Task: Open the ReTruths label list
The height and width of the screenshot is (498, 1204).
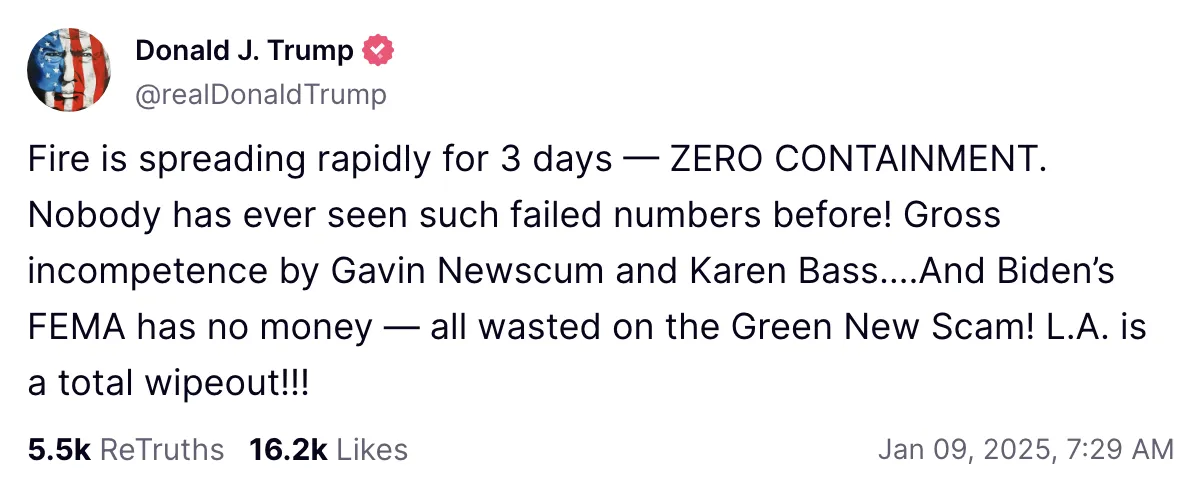Action: 163,450
